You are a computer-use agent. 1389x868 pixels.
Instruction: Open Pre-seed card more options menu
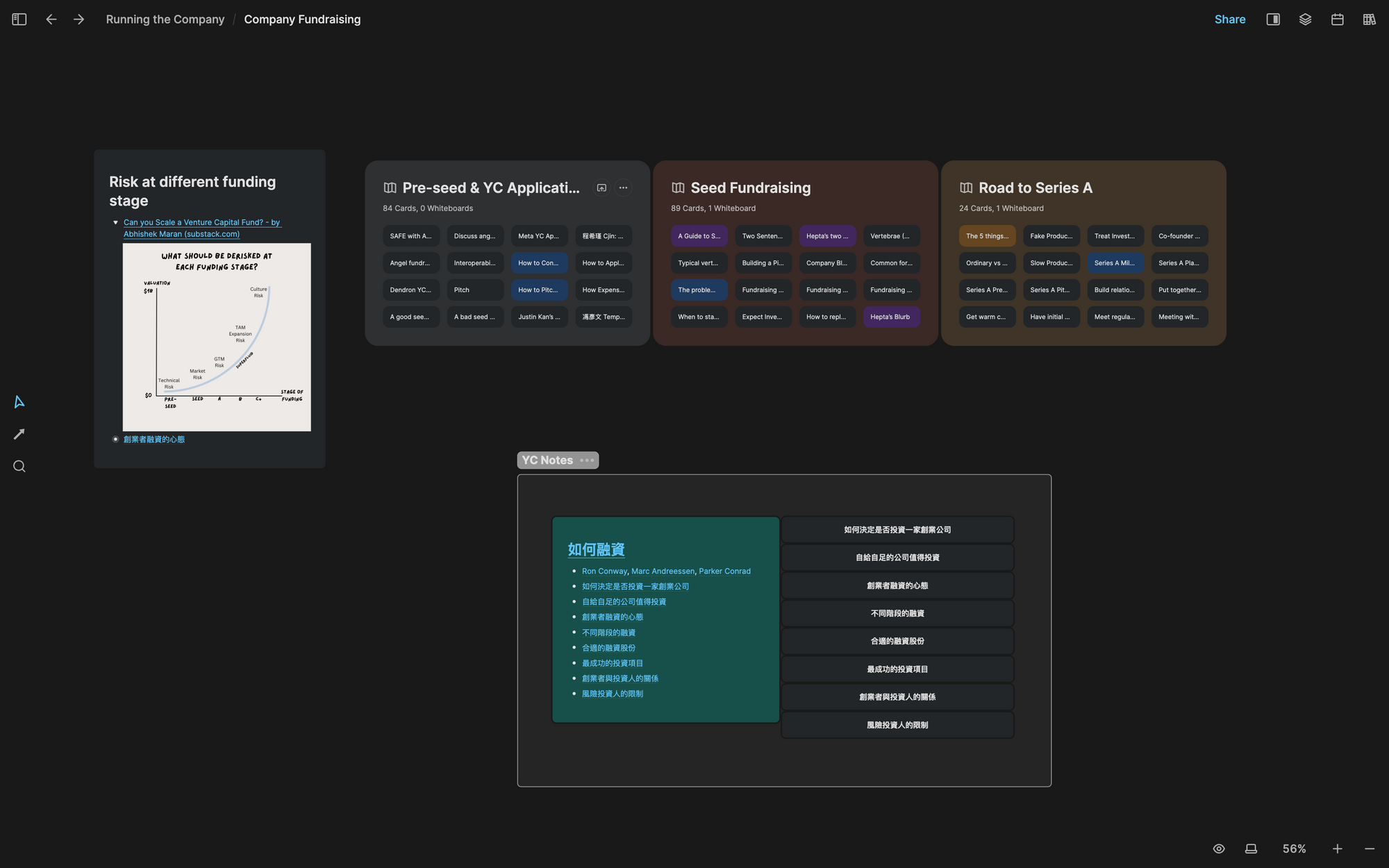coord(623,187)
